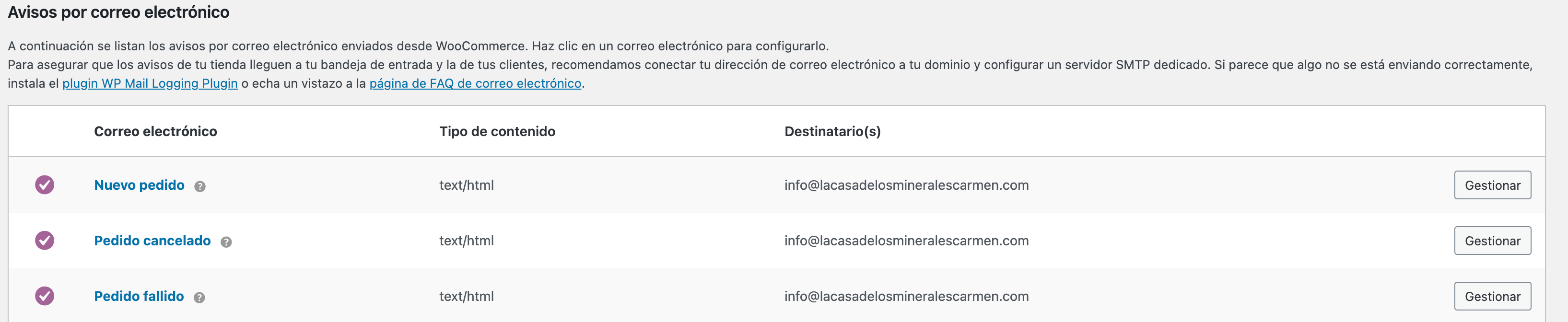
Task: Select the recipient email in the Nuevo pedido row
Action: tap(906, 185)
